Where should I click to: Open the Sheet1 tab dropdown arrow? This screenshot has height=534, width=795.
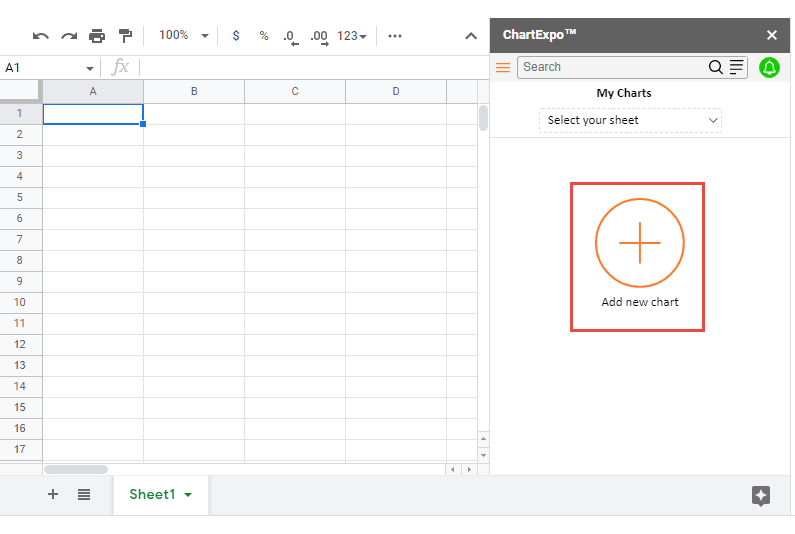click(x=188, y=495)
